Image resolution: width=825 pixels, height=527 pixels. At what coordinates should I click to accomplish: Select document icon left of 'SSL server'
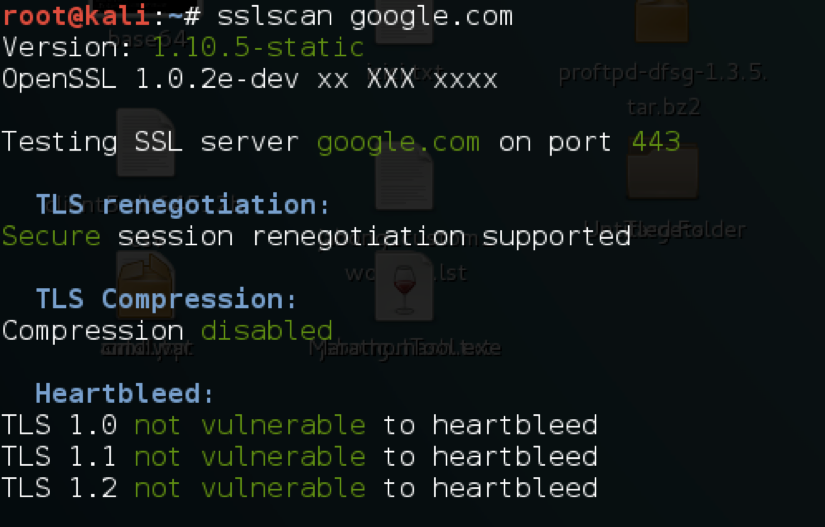coord(146,142)
